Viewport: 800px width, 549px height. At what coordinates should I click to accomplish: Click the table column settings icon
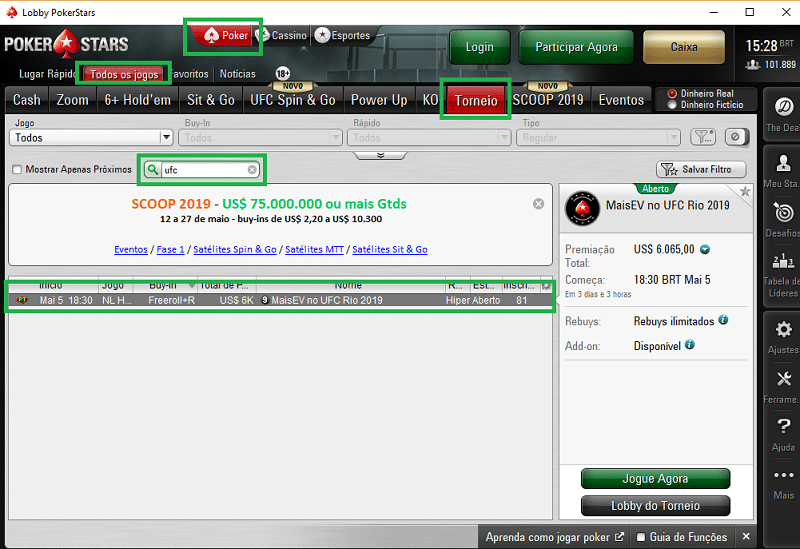coord(546,286)
